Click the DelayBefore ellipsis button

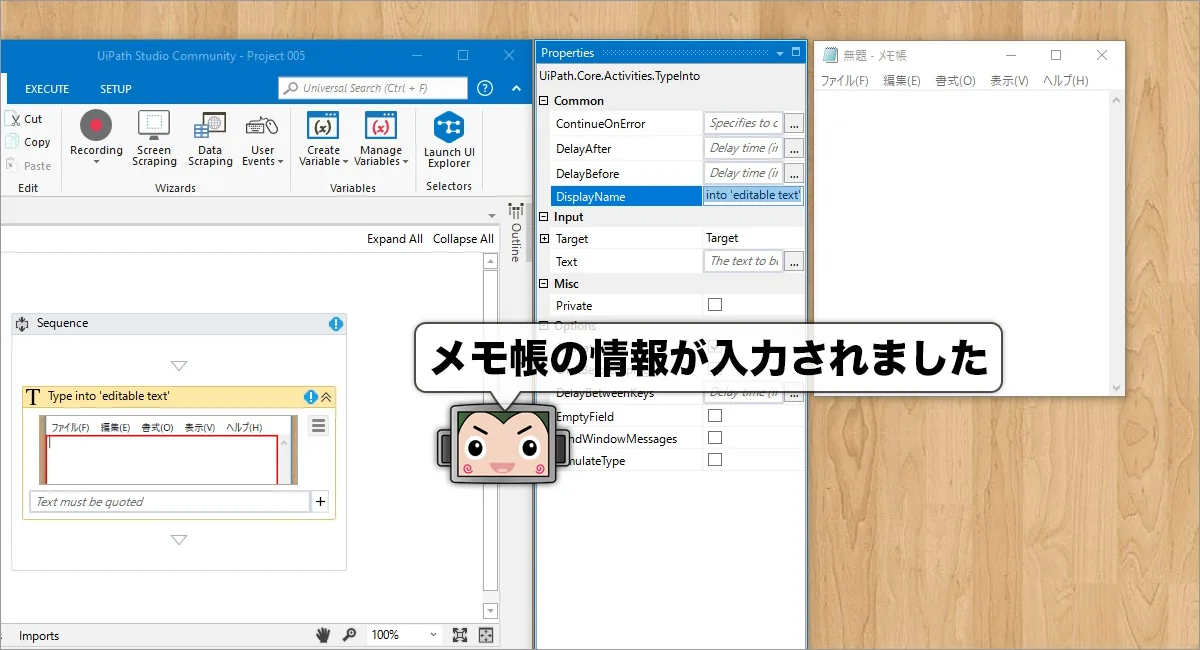tap(794, 173)
